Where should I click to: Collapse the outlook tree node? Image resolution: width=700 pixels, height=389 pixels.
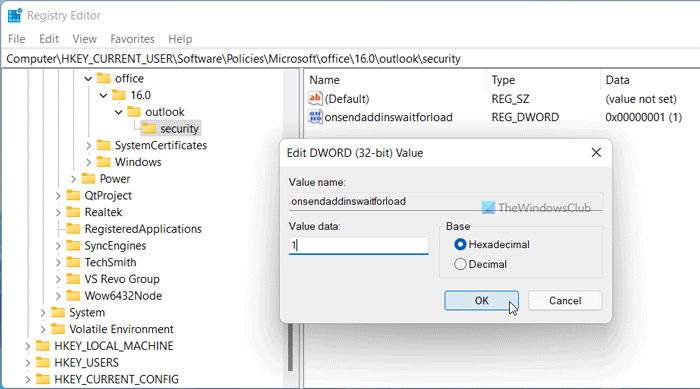pyautogui.click(x=118, y=112)
